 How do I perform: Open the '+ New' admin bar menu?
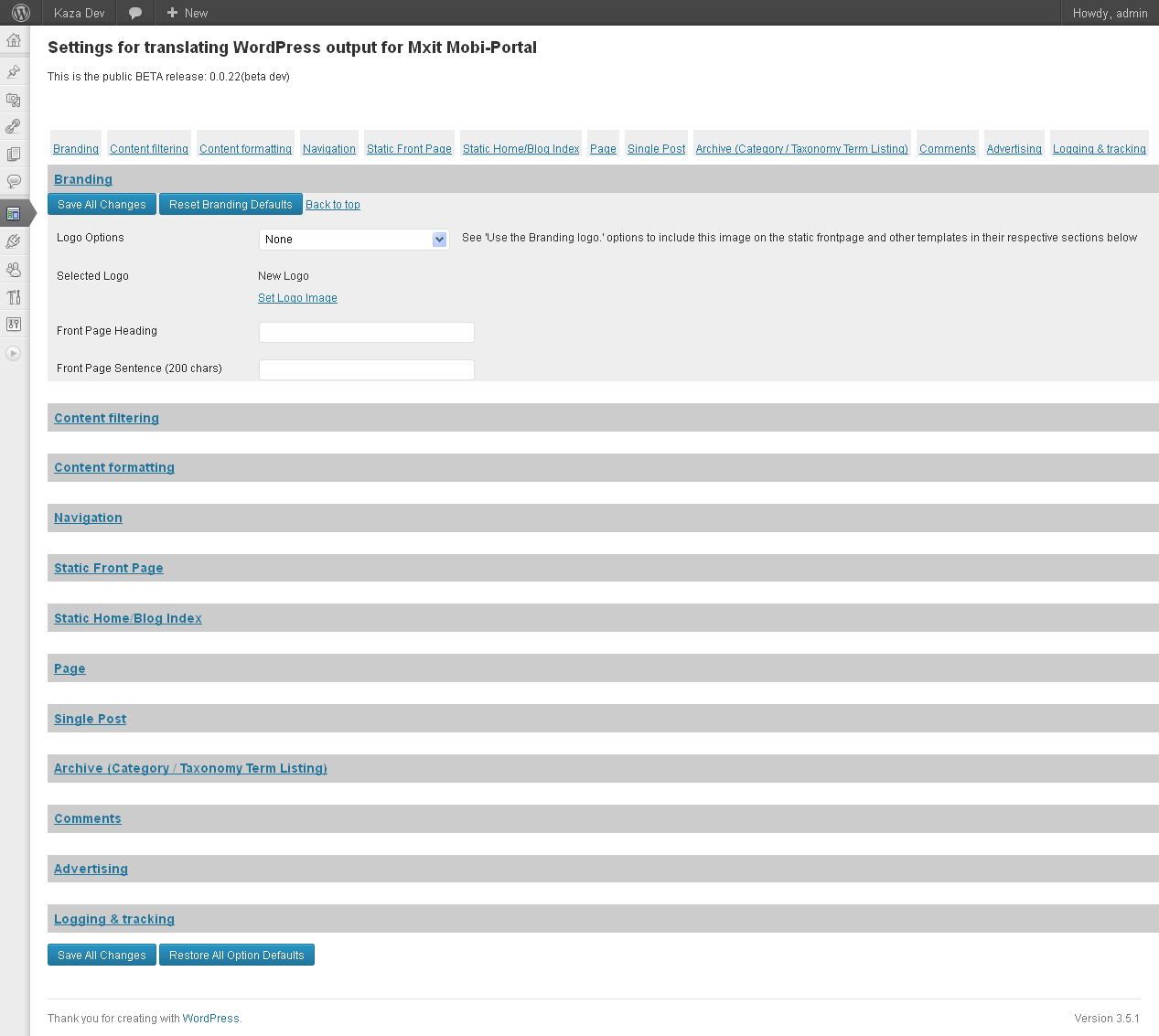(x=188, y=13)
